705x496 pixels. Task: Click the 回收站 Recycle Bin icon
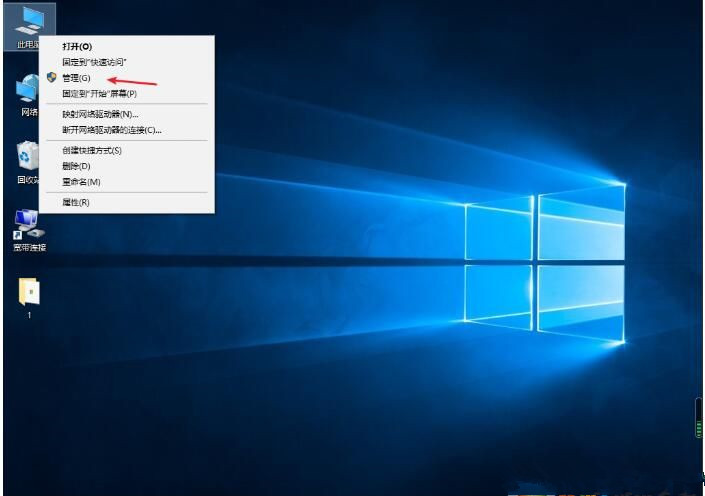(27, 156)
